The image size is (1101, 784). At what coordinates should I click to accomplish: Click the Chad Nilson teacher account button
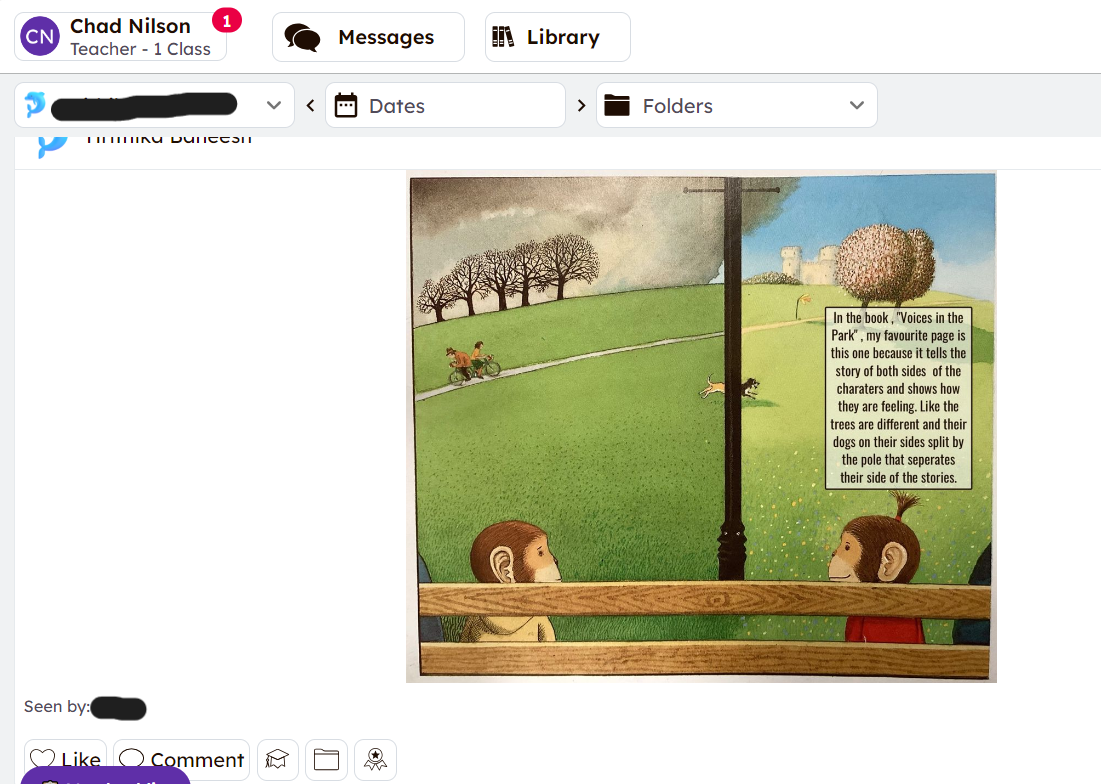tap(130, 37)
